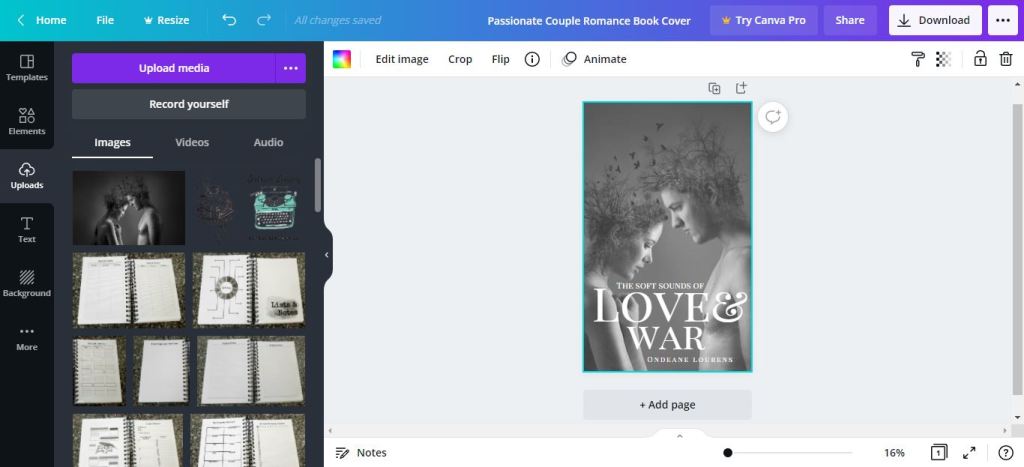Click the Download button
Screen dimensions: 1024x467
(935, 20)
